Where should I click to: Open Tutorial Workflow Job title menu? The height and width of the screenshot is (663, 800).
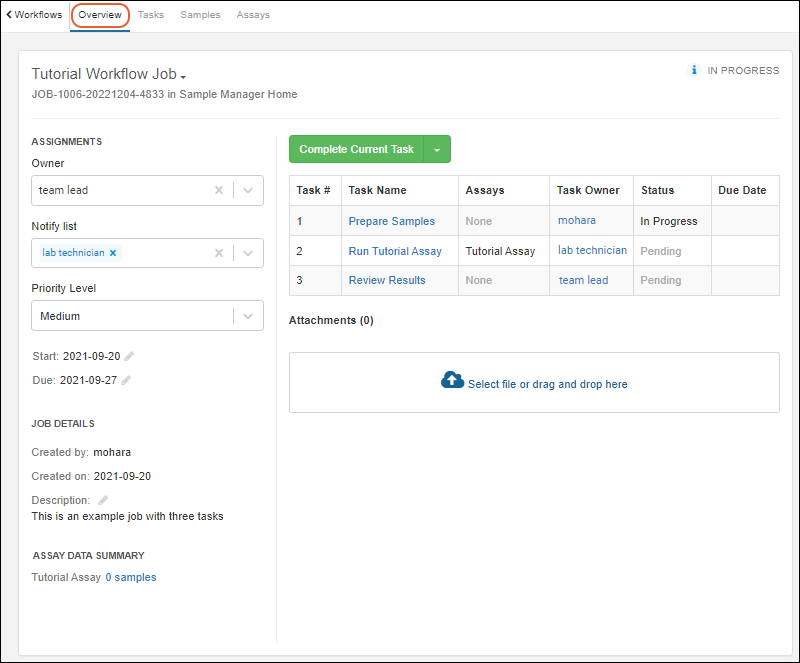click(183, 76)
